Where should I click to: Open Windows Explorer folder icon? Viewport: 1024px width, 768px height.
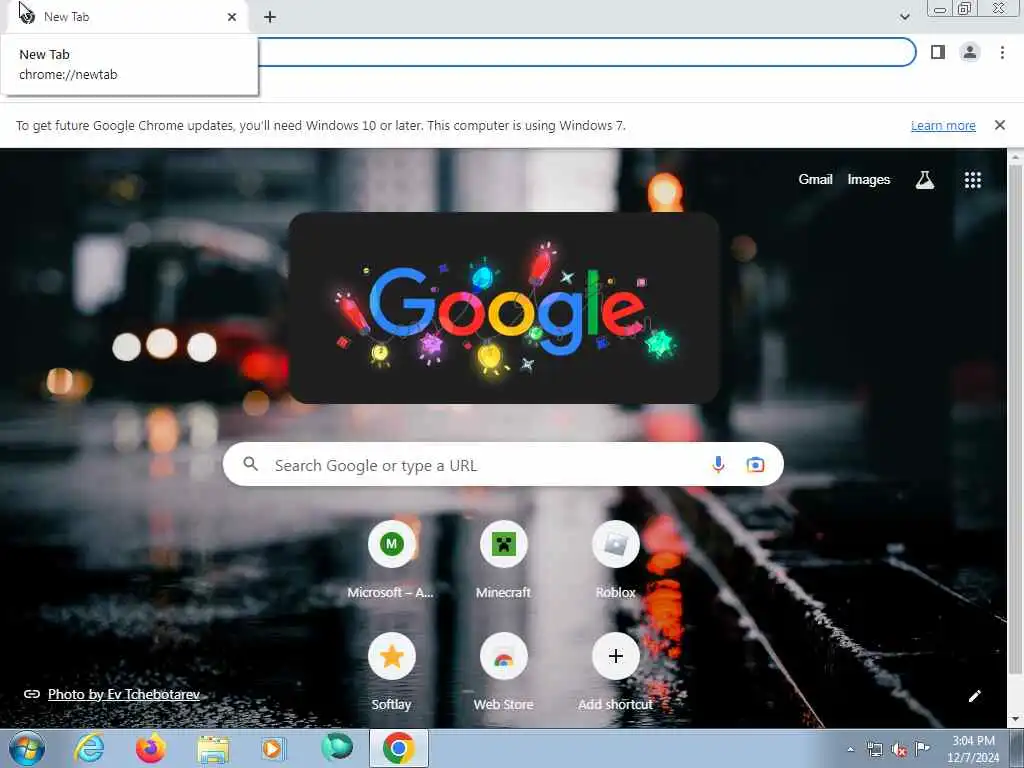click(213, 749)
